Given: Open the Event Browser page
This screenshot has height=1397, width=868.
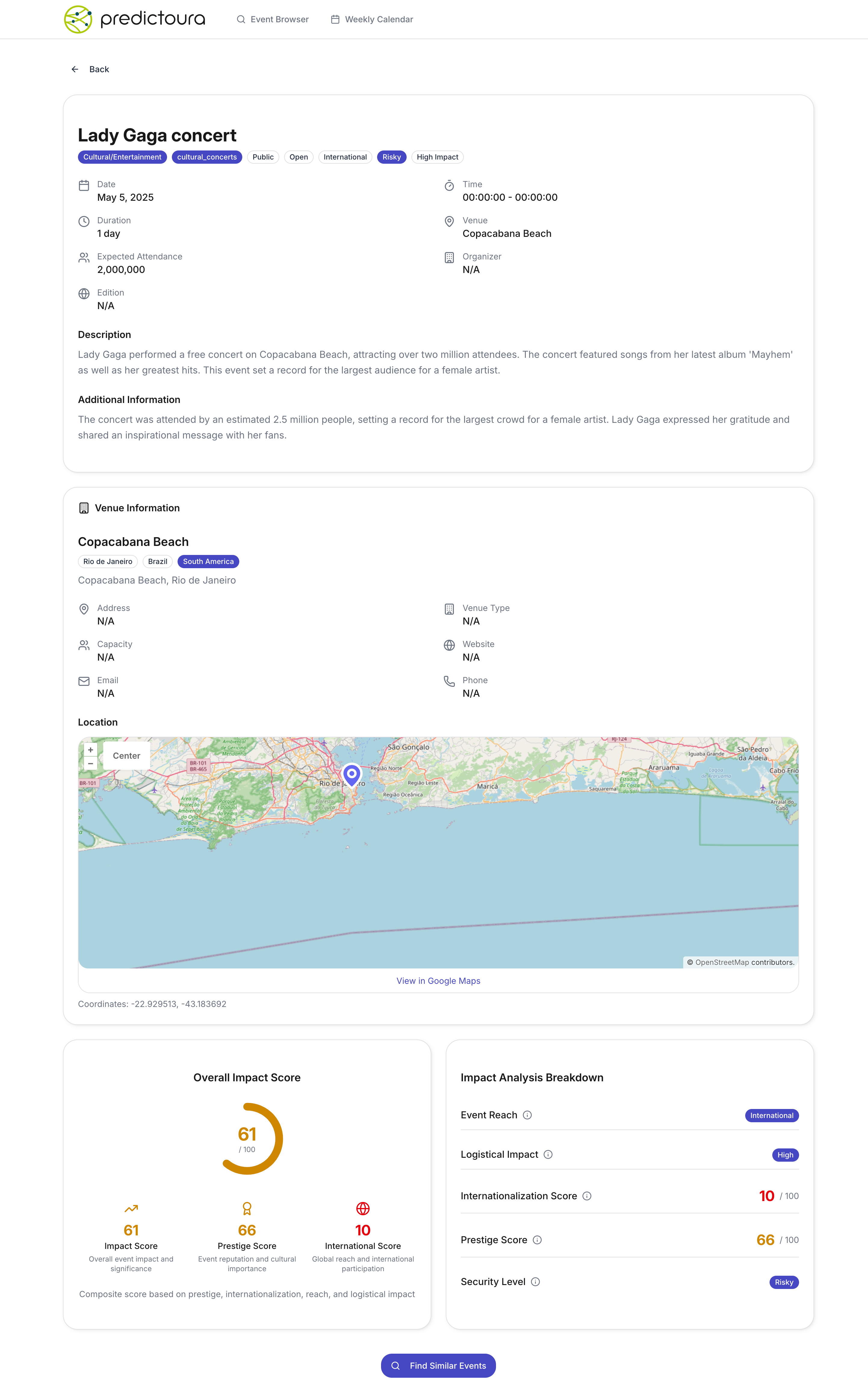Looking at the screenshot, I should point(273,20).
